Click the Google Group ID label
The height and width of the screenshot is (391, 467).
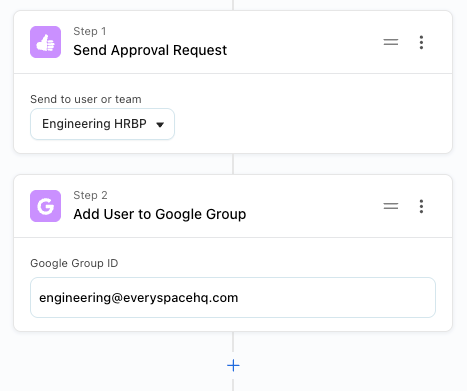click(x=74, y=263)
